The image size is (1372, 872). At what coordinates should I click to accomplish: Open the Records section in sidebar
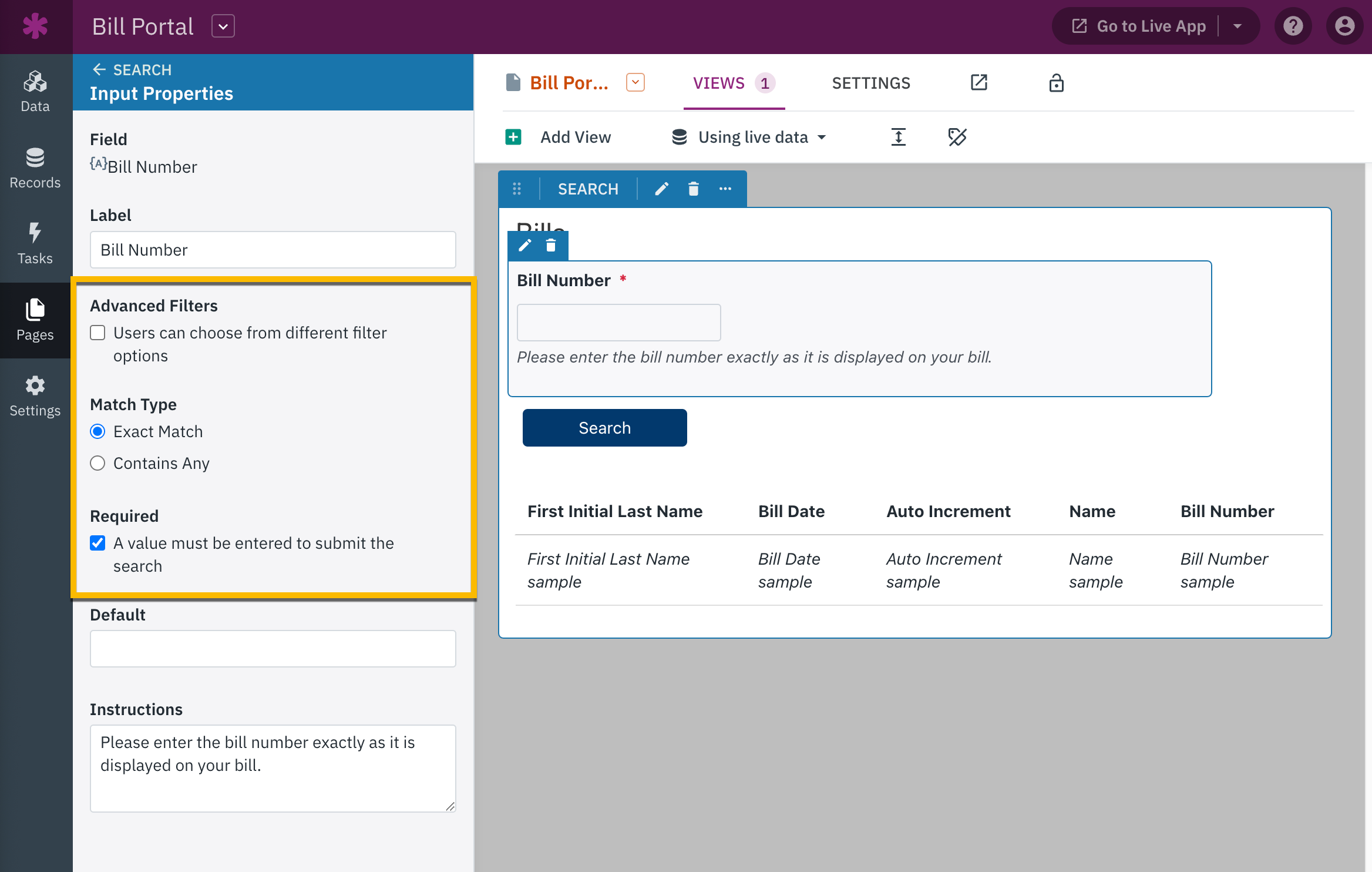(x=35, y=168)
